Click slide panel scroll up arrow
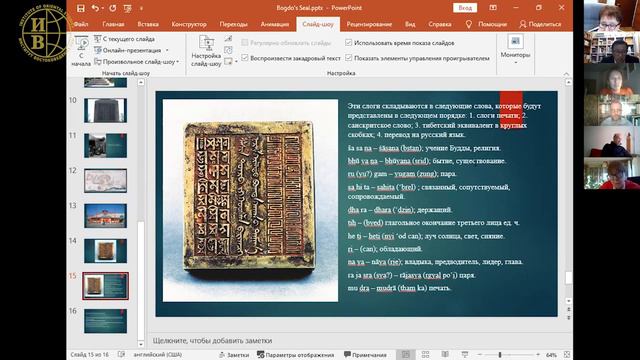This screenshot has height=360, width=640. click(141, 82)
